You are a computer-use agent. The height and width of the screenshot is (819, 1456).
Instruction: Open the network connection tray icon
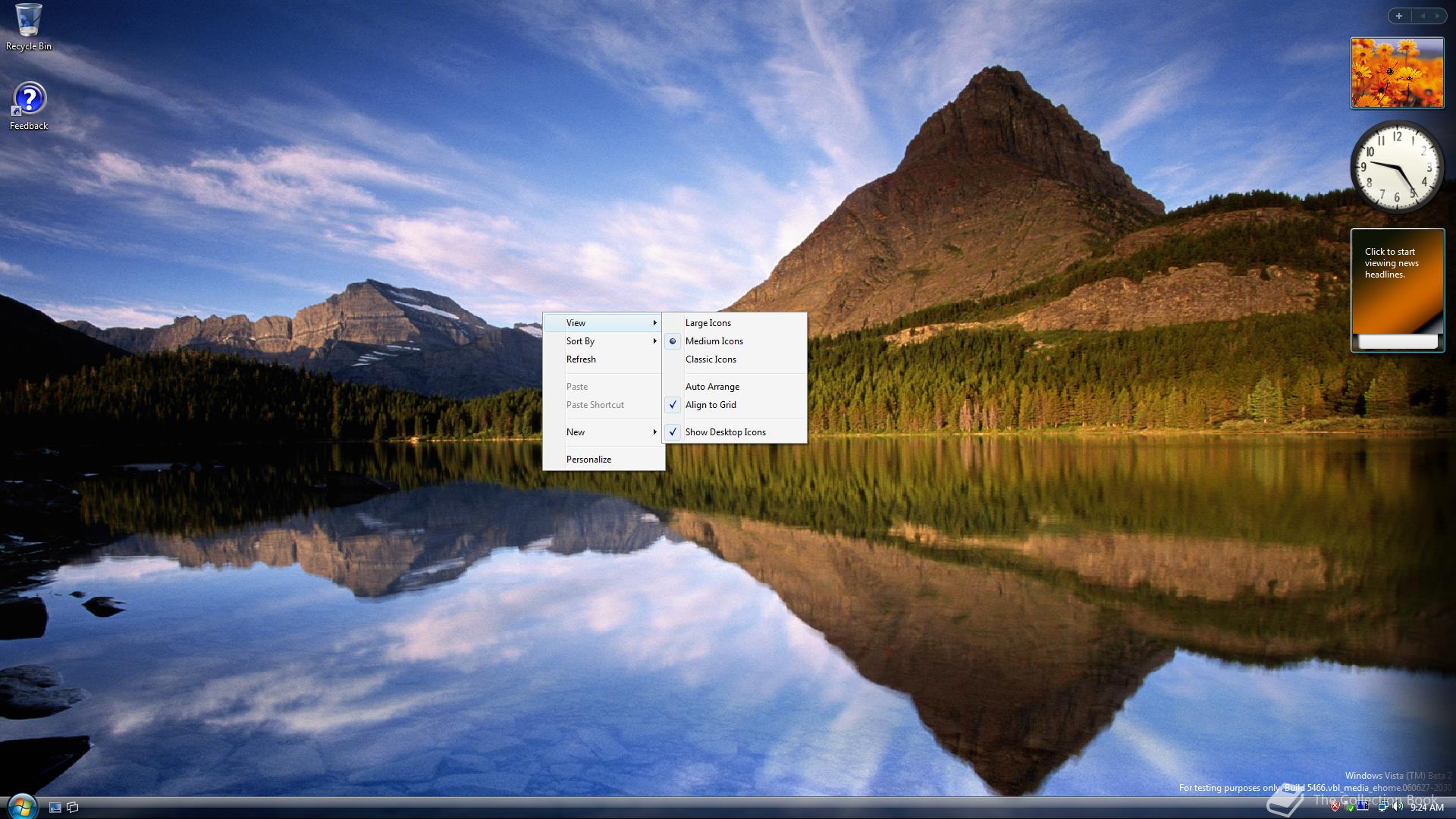click(x=1383, y=806)
